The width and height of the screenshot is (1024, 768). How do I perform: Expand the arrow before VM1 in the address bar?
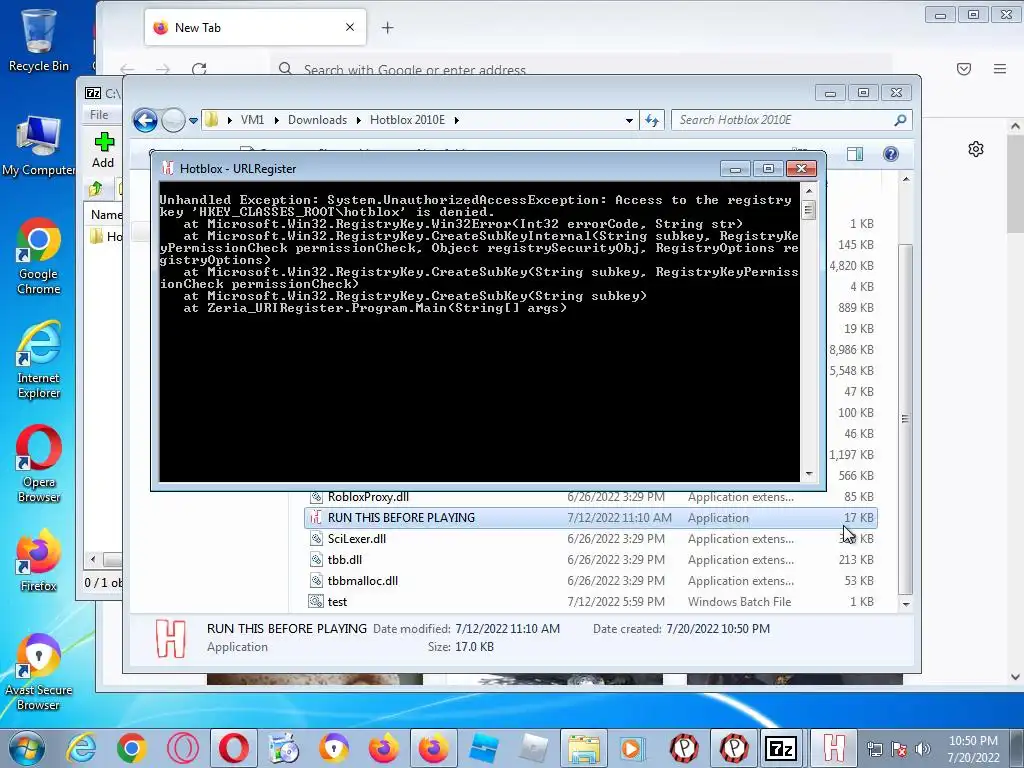pyautogui.click(x=230, y=120)
